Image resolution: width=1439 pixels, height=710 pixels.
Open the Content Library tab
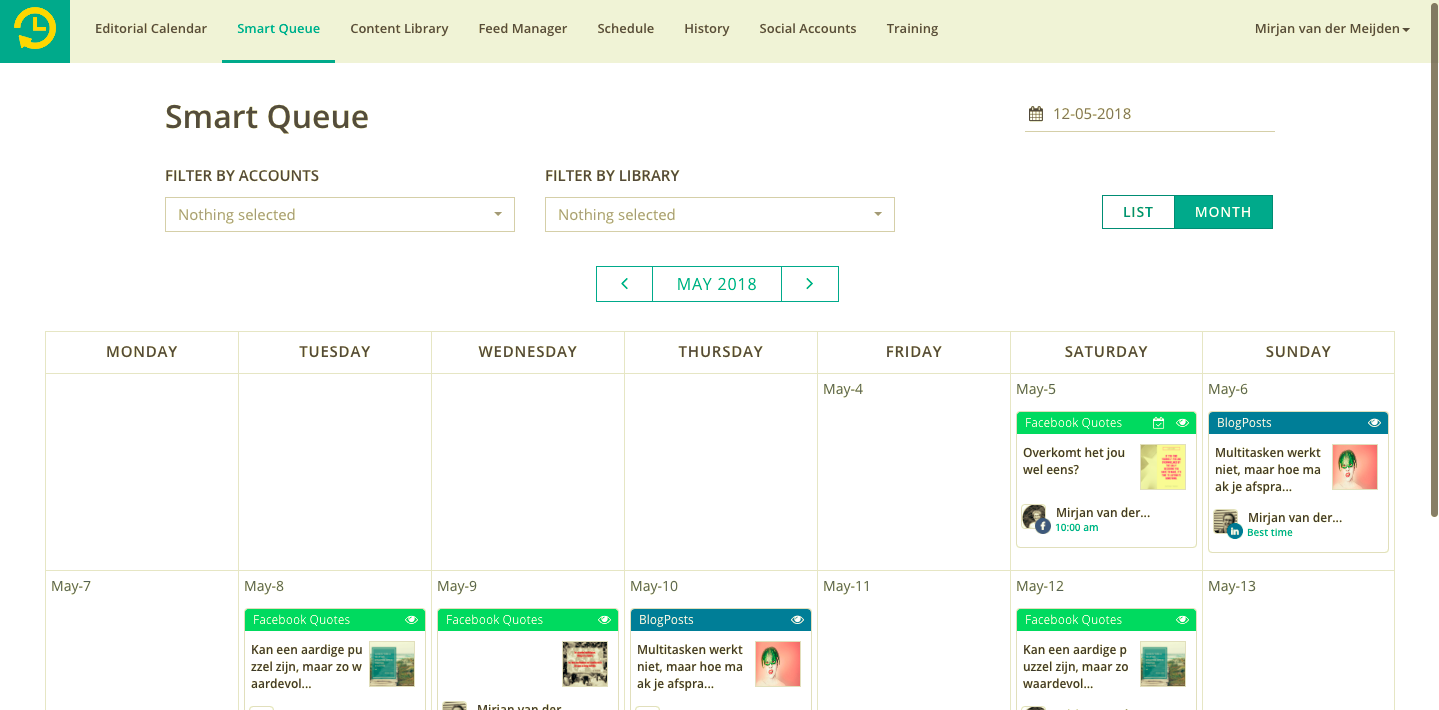[x=399, y=29]
